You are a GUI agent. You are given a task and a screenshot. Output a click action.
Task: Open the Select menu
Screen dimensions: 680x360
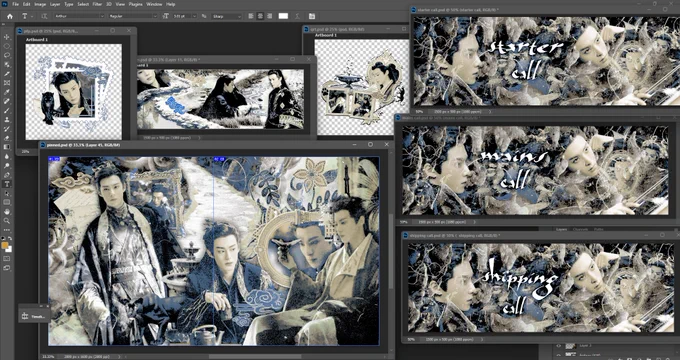[x=83, y=4]
